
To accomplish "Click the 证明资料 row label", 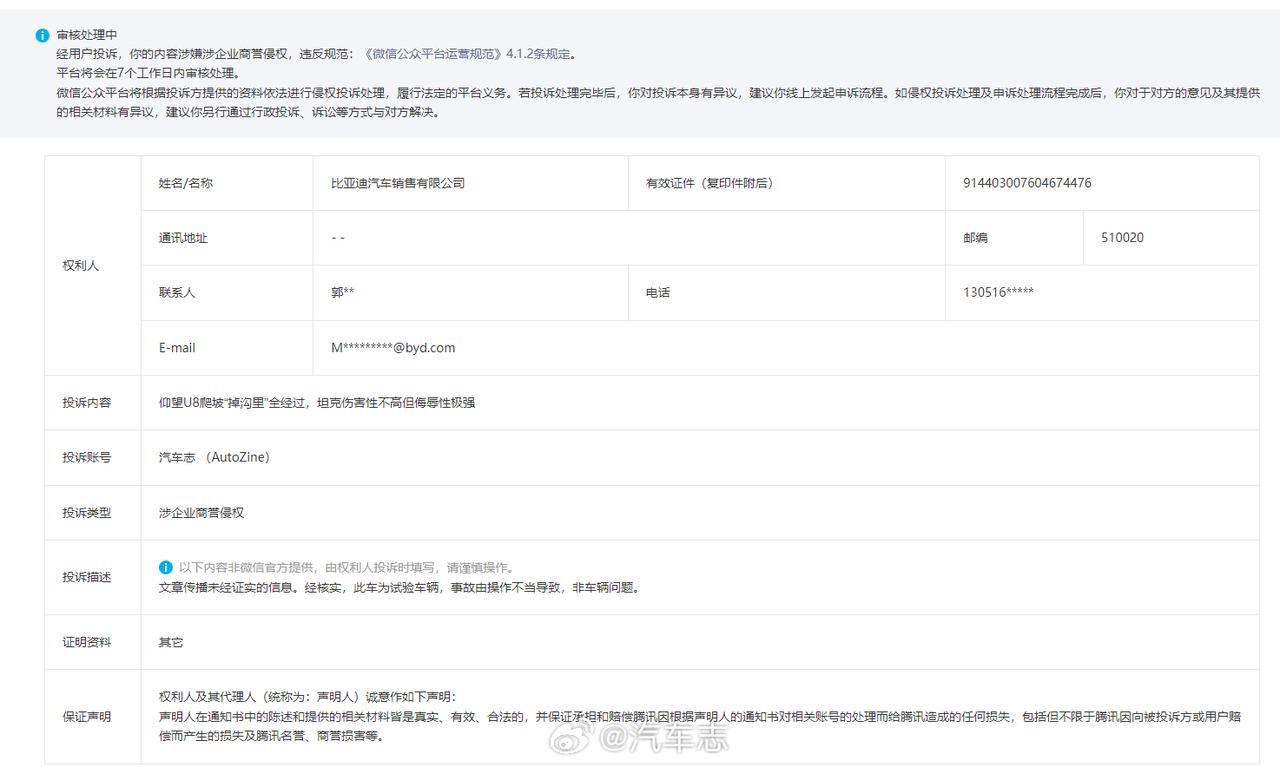I will pyautogui.click(x=87, y=642).
